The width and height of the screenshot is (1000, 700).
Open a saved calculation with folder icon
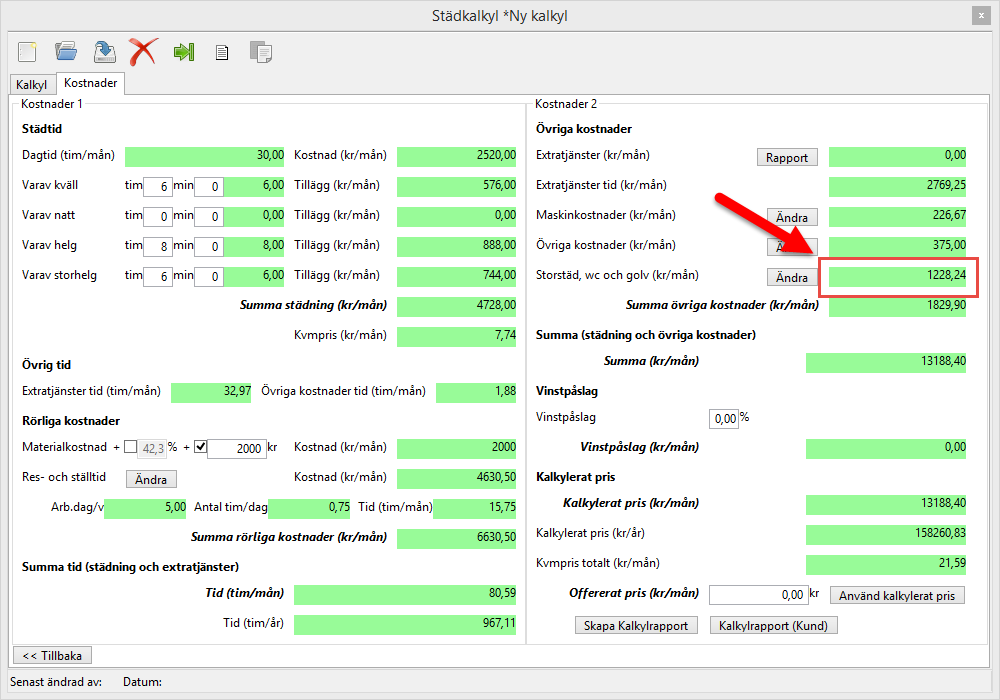pos(66,52)
